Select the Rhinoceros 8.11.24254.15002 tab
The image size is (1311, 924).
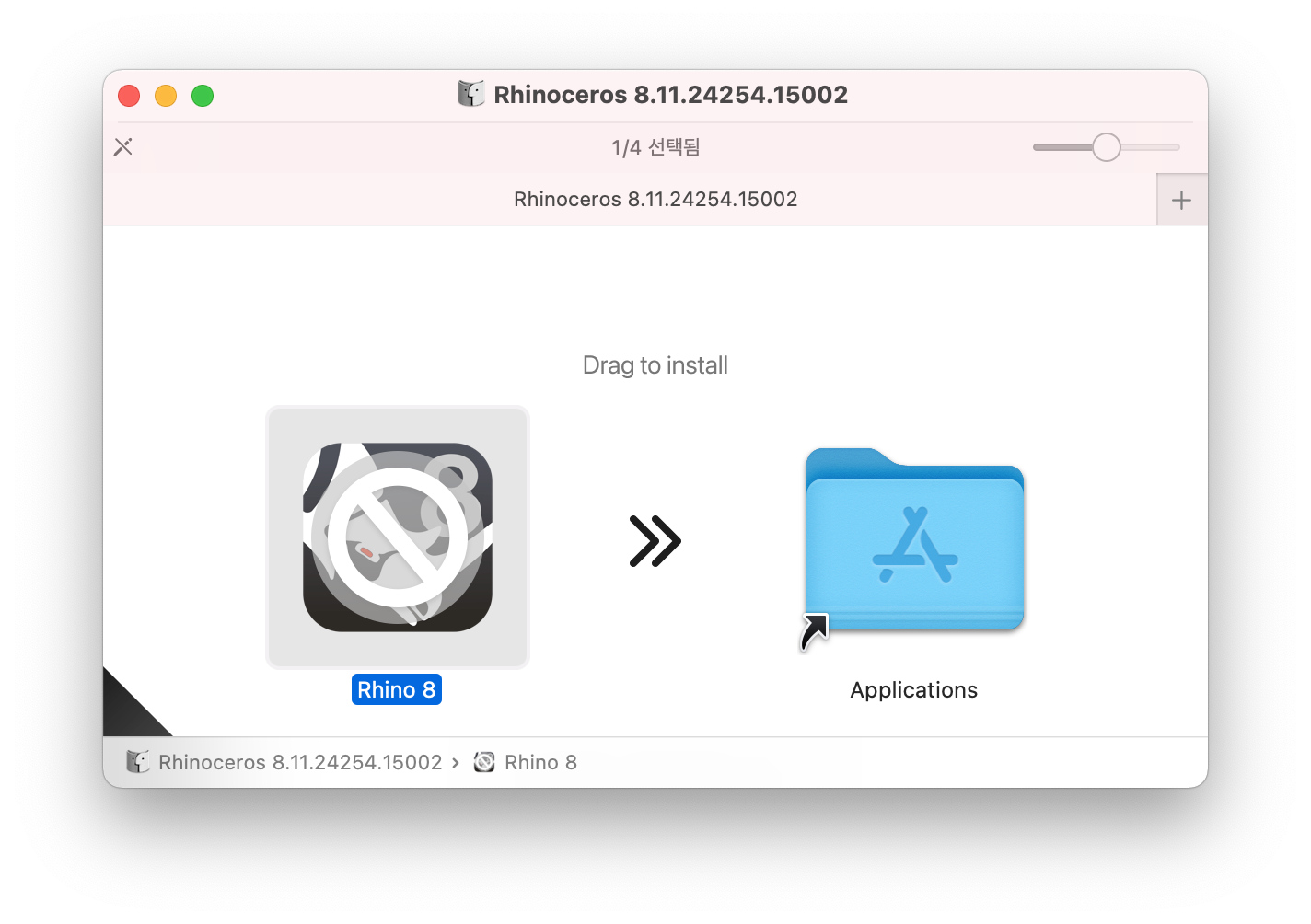pyautogui.click(x=630, y=200)
